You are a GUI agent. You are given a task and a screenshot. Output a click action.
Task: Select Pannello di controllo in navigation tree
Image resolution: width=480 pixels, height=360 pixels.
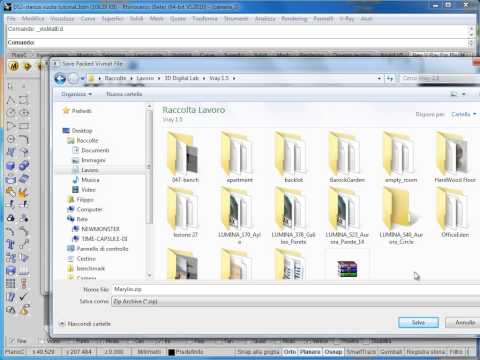pyautogui.click(x=98, y=249)
